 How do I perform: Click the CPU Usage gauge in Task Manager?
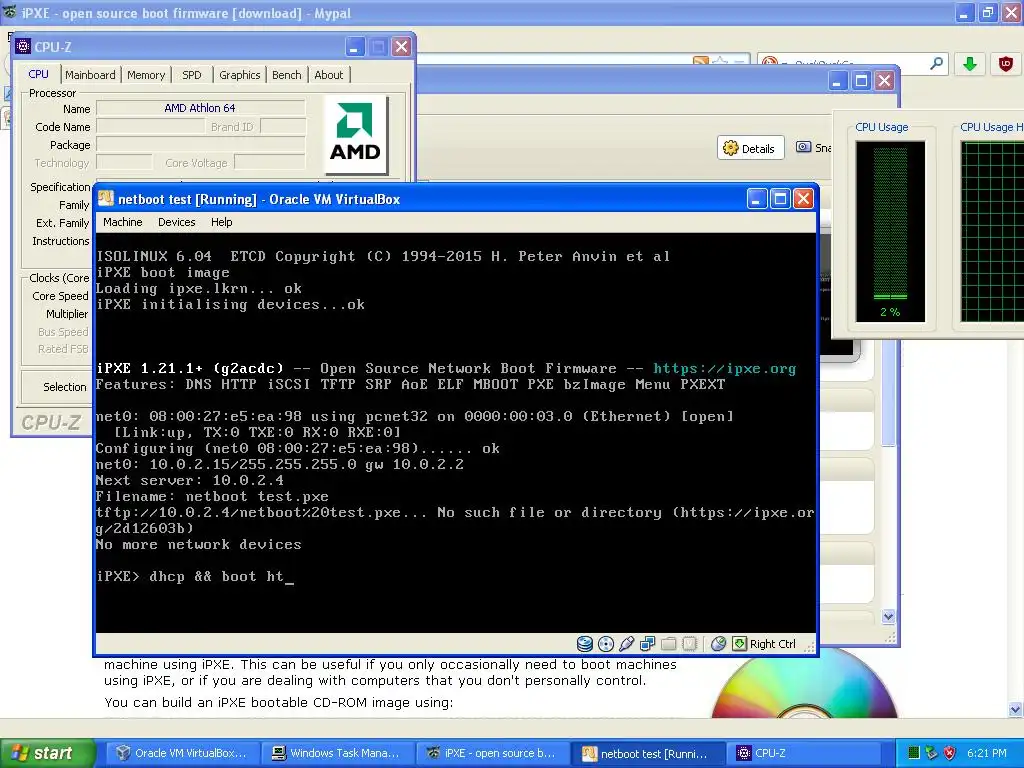click(x=890, y=231)
